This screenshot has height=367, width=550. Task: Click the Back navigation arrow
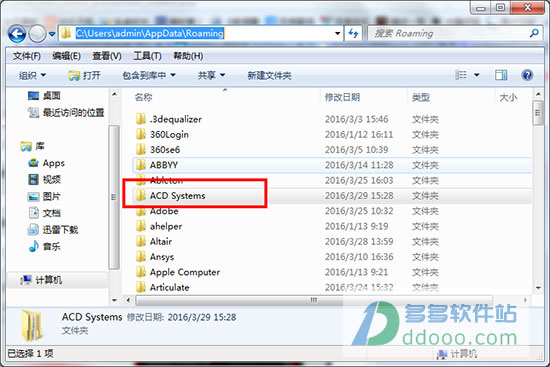click(x=17, y=34)
